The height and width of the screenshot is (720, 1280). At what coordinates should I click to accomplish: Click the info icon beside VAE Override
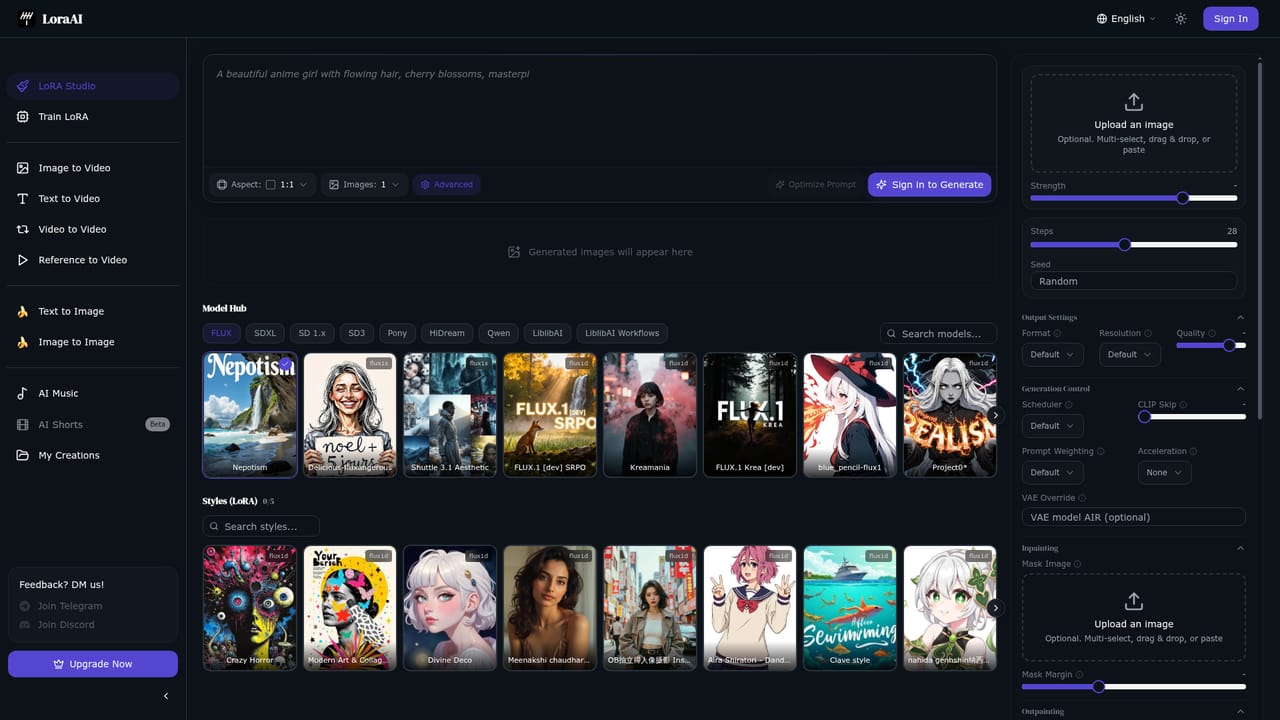pyautogui.click(x=1082, y=498)
